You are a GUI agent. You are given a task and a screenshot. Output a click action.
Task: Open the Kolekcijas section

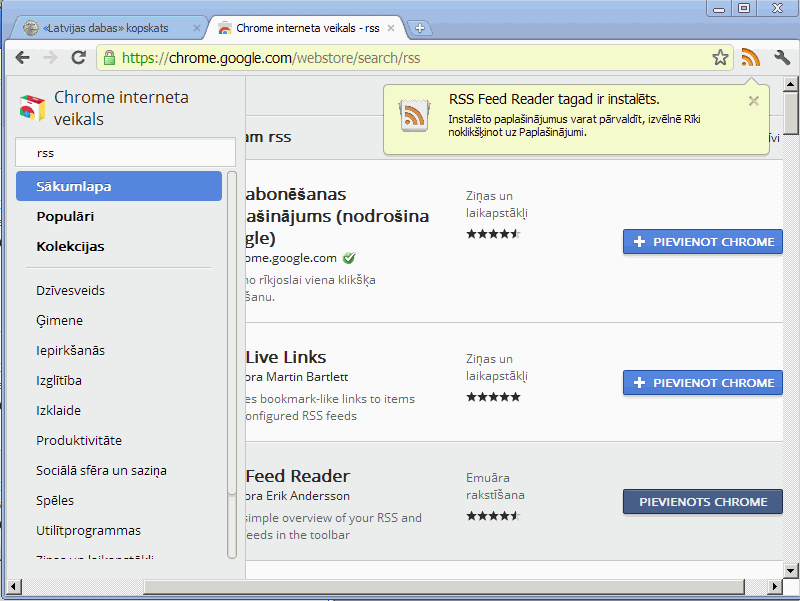(70, 246)
